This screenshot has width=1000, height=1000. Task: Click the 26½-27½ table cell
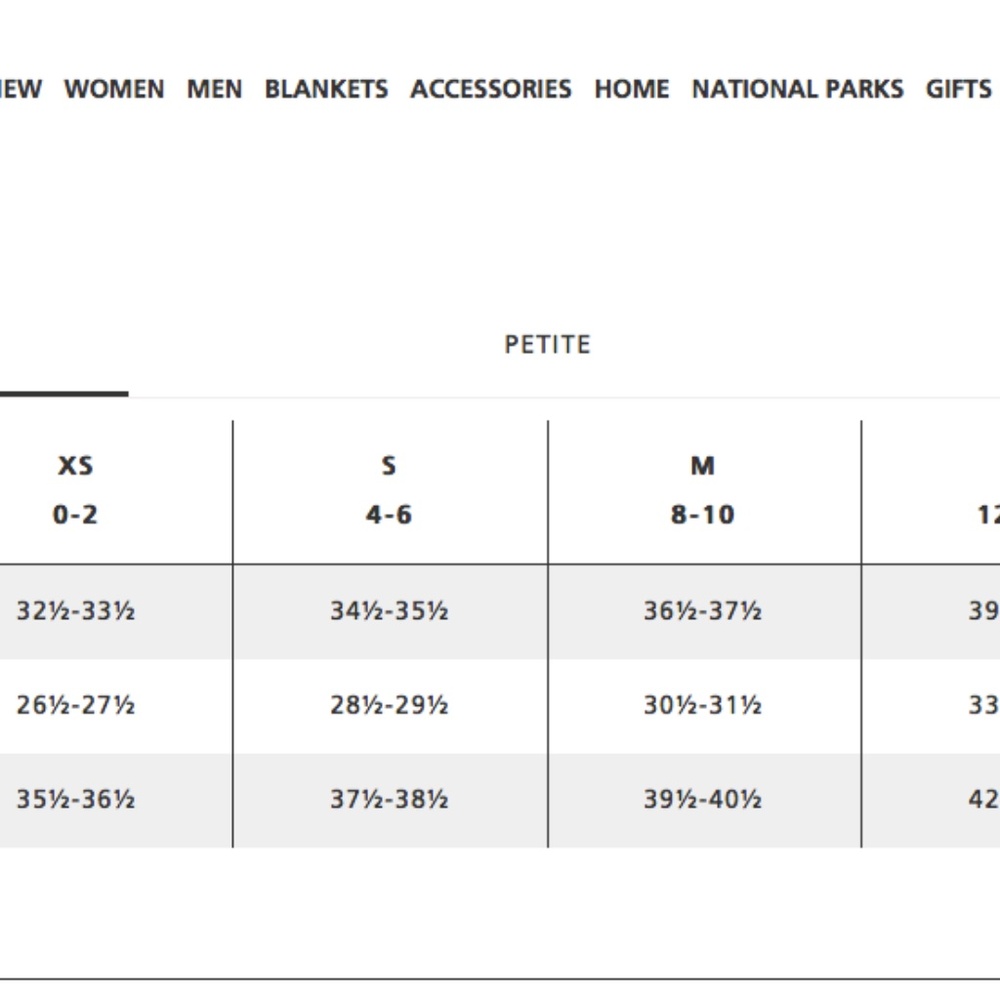75,705
